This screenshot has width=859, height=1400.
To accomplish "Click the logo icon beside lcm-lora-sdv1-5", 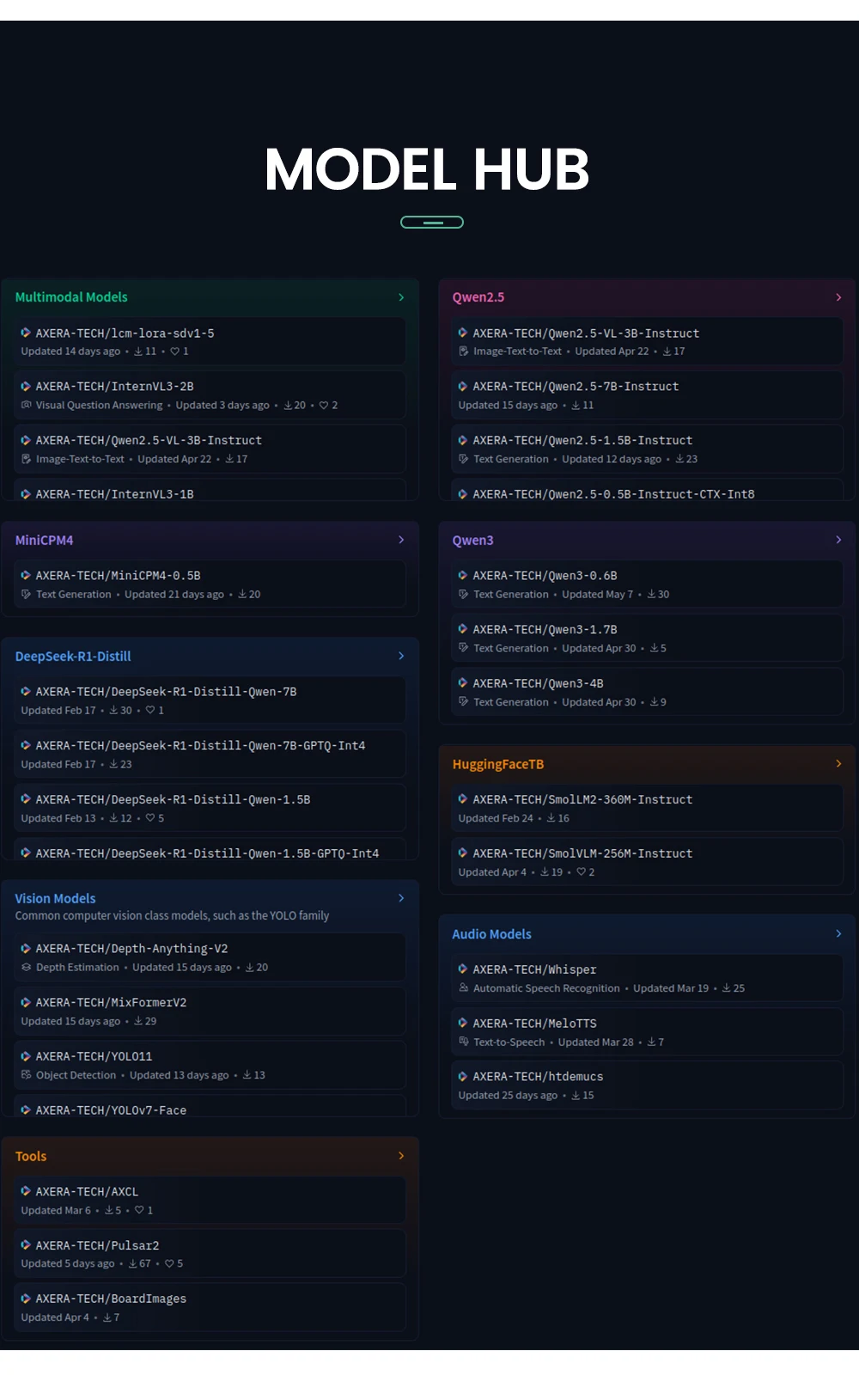I will pos(26,333).
